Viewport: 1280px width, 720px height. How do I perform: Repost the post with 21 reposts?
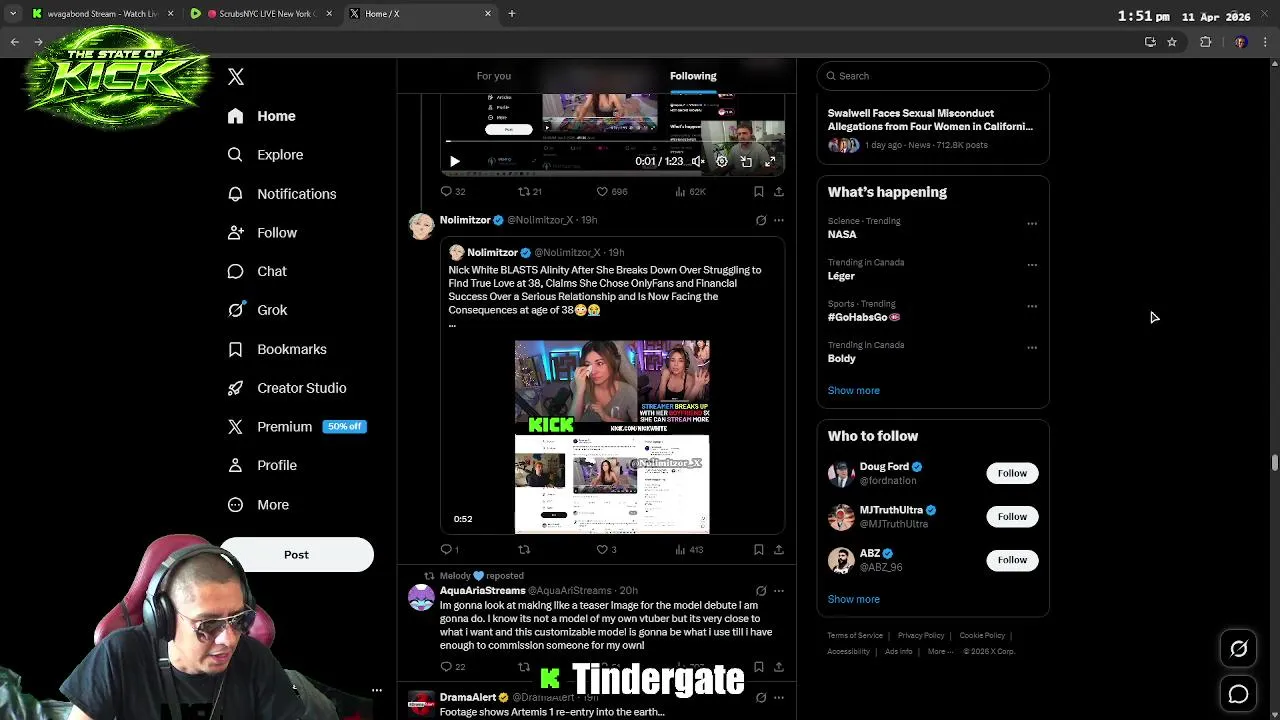(x=530, y=191)
